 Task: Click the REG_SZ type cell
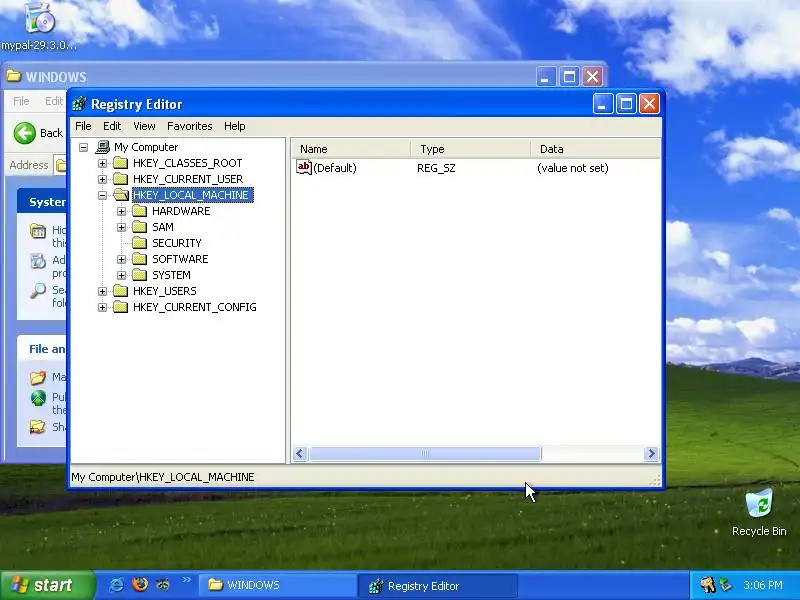436,168
